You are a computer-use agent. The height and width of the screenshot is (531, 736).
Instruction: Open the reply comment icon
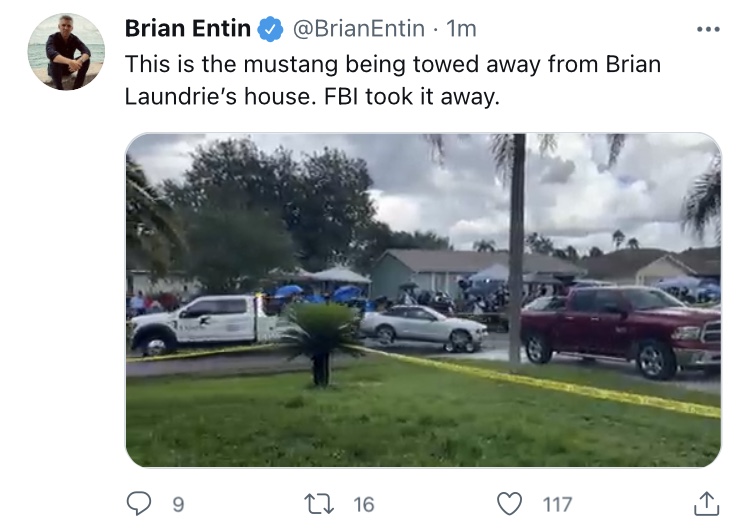[x=139, y=503]
